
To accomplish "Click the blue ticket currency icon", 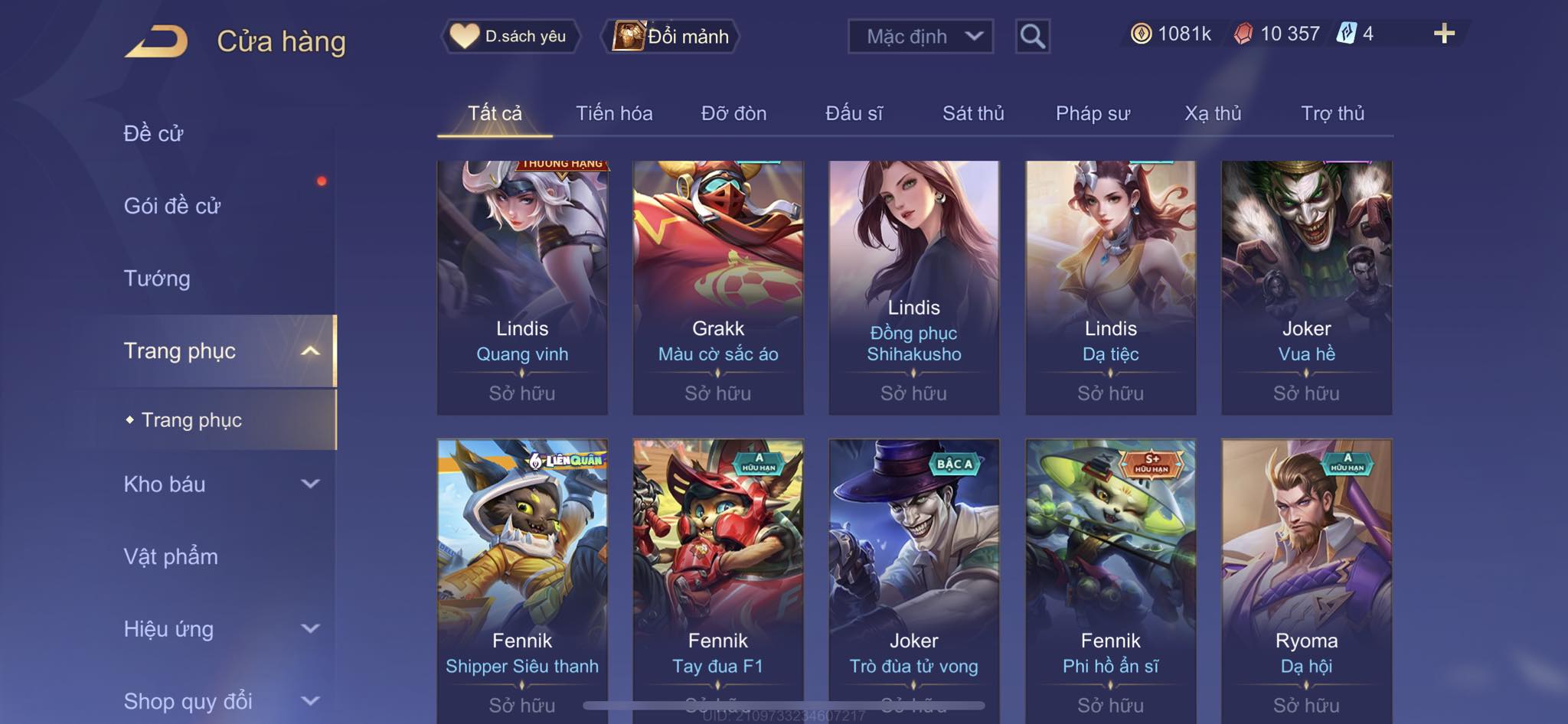I will point(1346,34).
